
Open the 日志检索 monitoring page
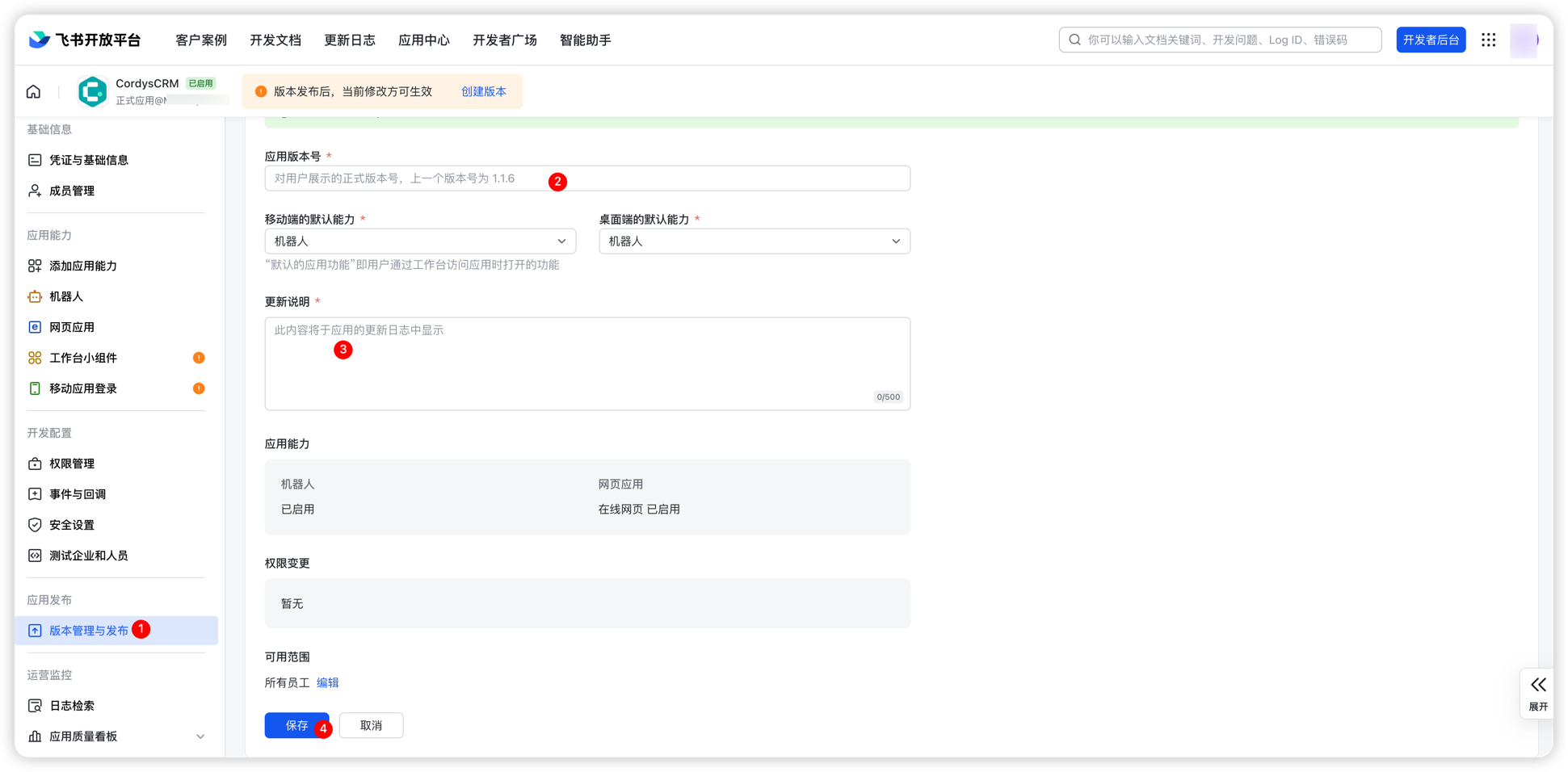(72, 705)
